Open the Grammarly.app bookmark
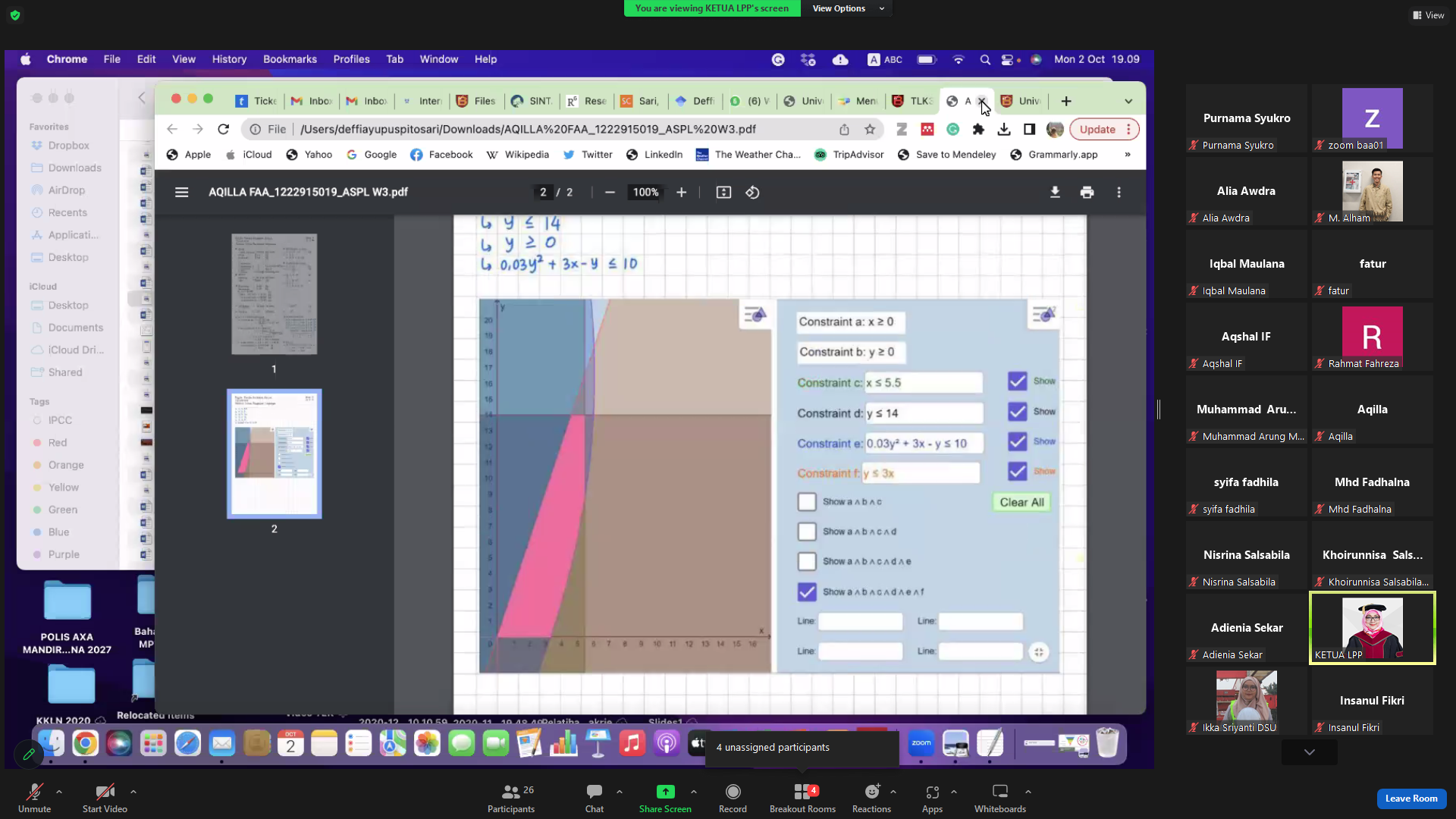Viewport: 1456px width, 819px height. (1054, 155)
